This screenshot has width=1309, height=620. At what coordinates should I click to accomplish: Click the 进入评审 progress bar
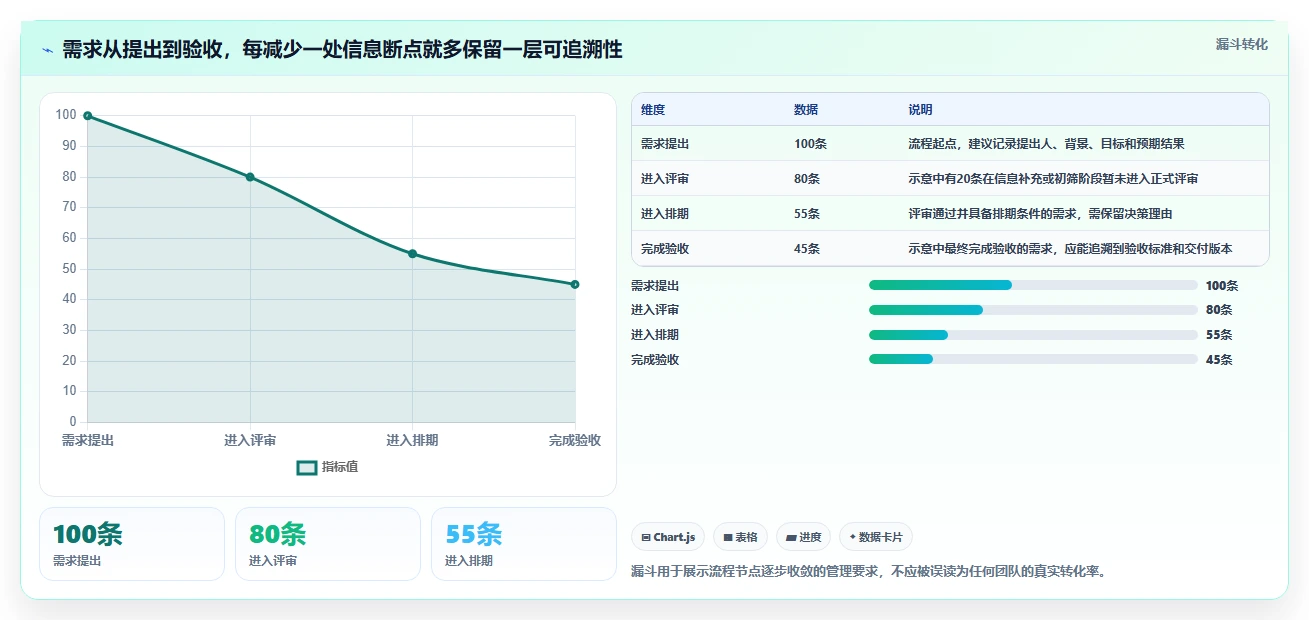click(1033, 310)
